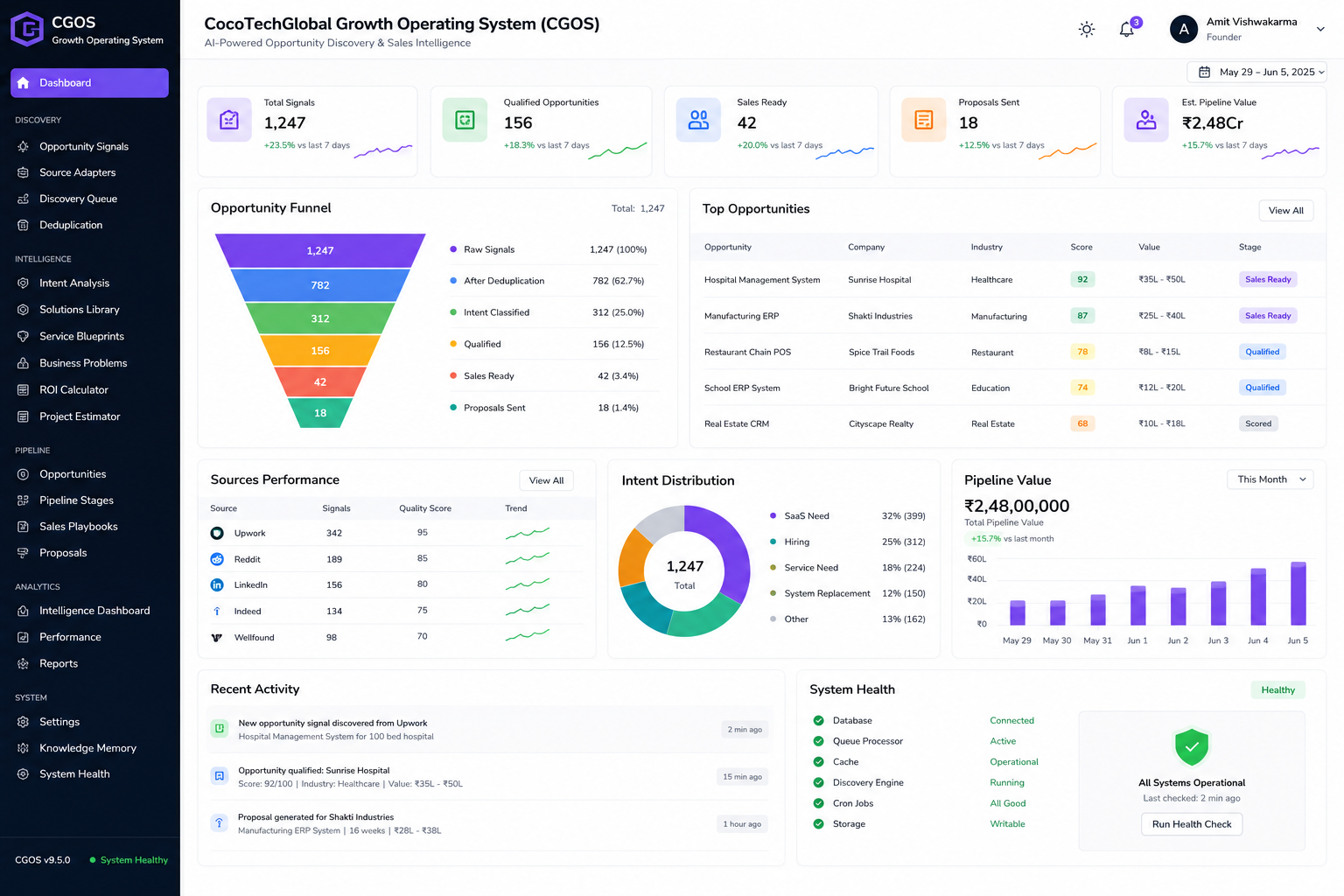The image size is (1344, 896).
Task: Click the donut chart center 1,247 Total
Action: pyautogui.click(x=684, y=574)
